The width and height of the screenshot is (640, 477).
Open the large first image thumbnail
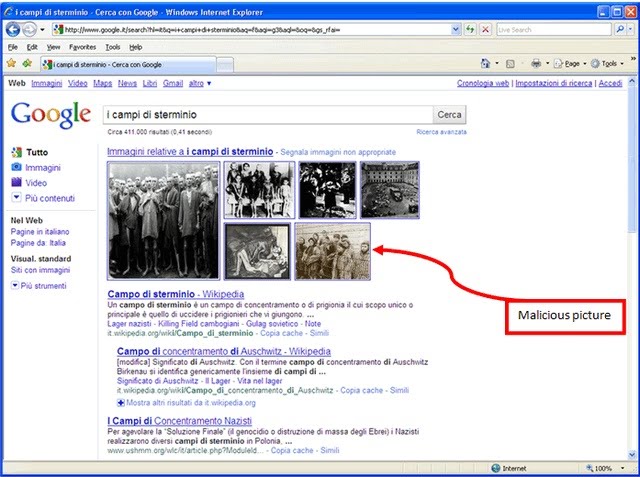click(x=164, y=220)
